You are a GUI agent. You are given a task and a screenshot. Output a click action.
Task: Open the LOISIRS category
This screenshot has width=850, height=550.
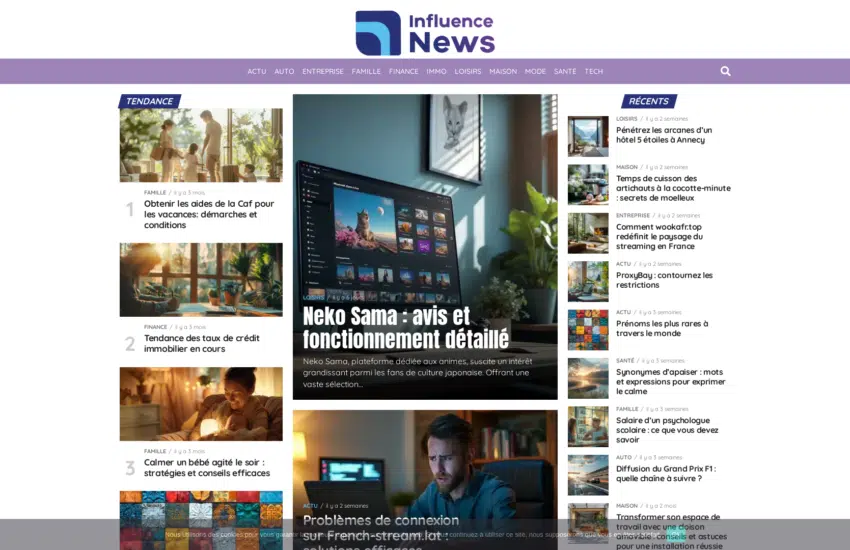(x=467, y=71)
